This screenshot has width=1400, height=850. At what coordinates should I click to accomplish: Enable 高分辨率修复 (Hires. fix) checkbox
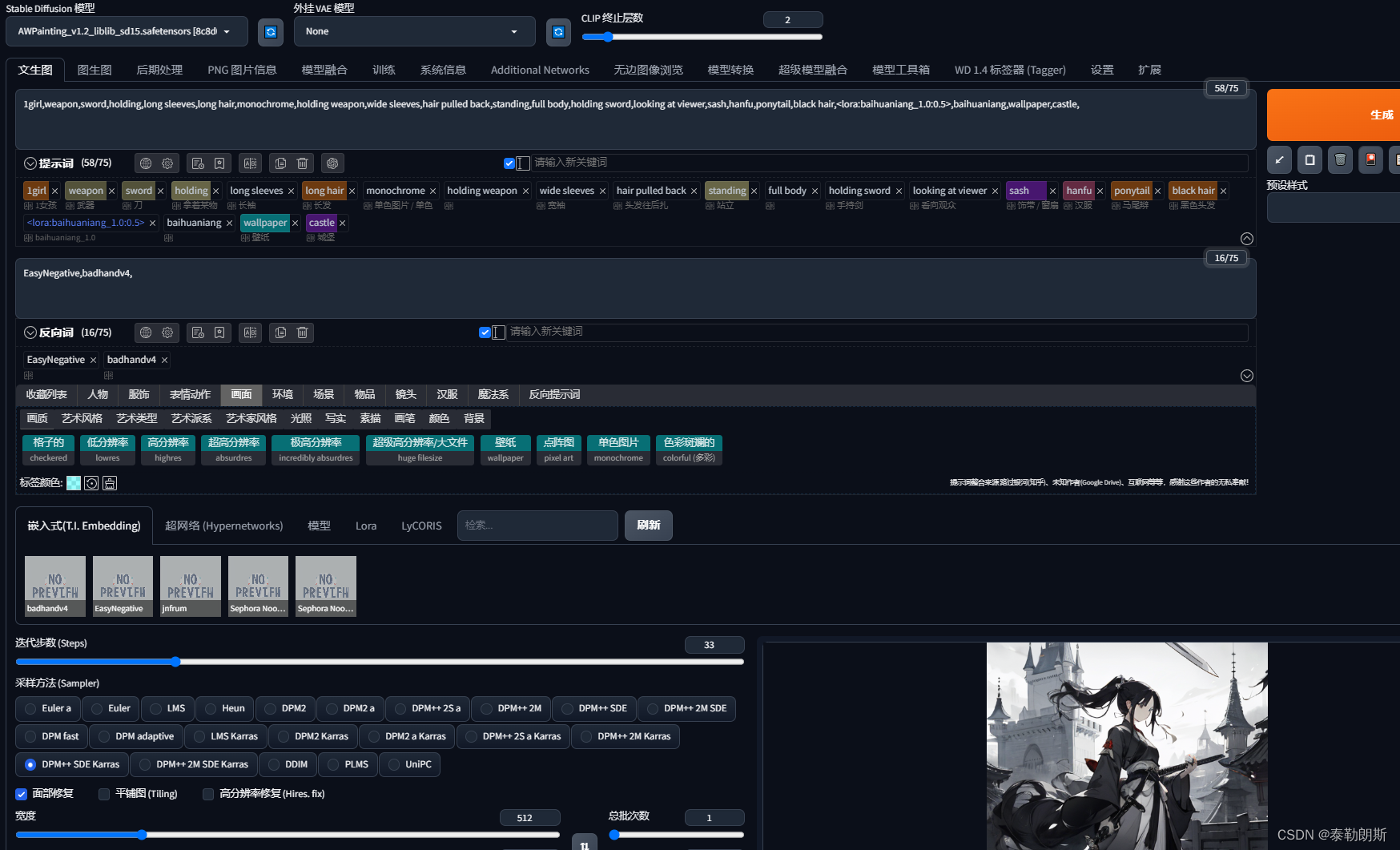click(208, 794)
